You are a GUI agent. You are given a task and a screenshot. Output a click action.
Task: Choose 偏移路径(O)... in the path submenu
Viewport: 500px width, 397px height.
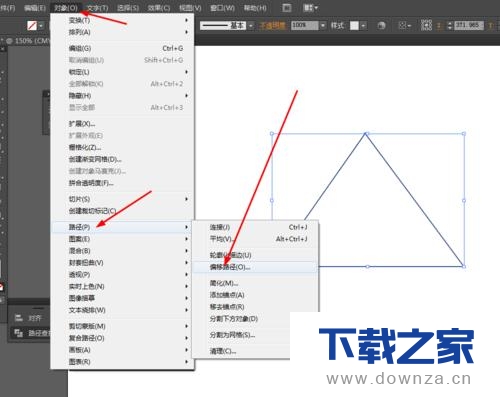tap(255, 267)
